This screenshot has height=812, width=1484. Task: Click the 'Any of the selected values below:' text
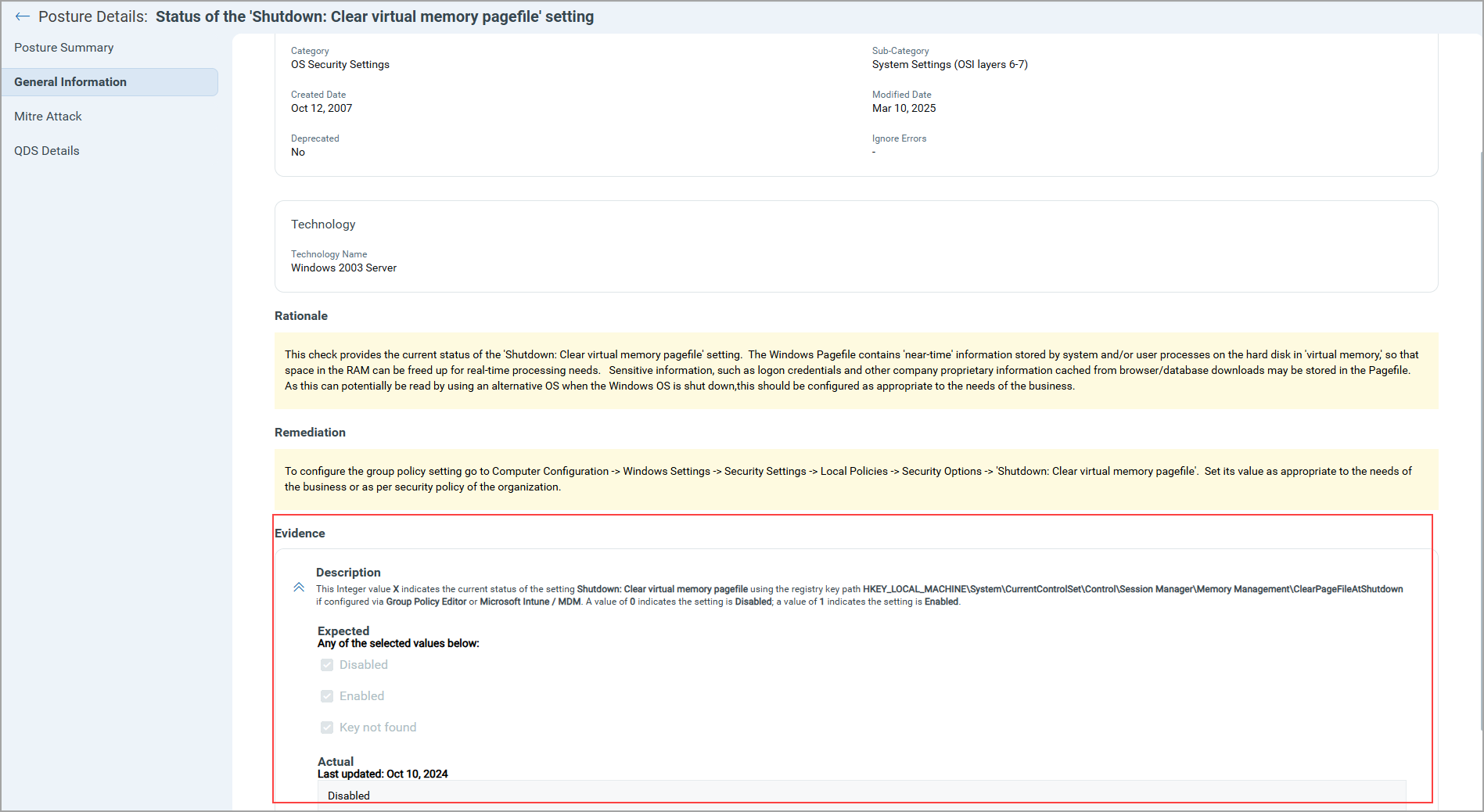[398, 643]
